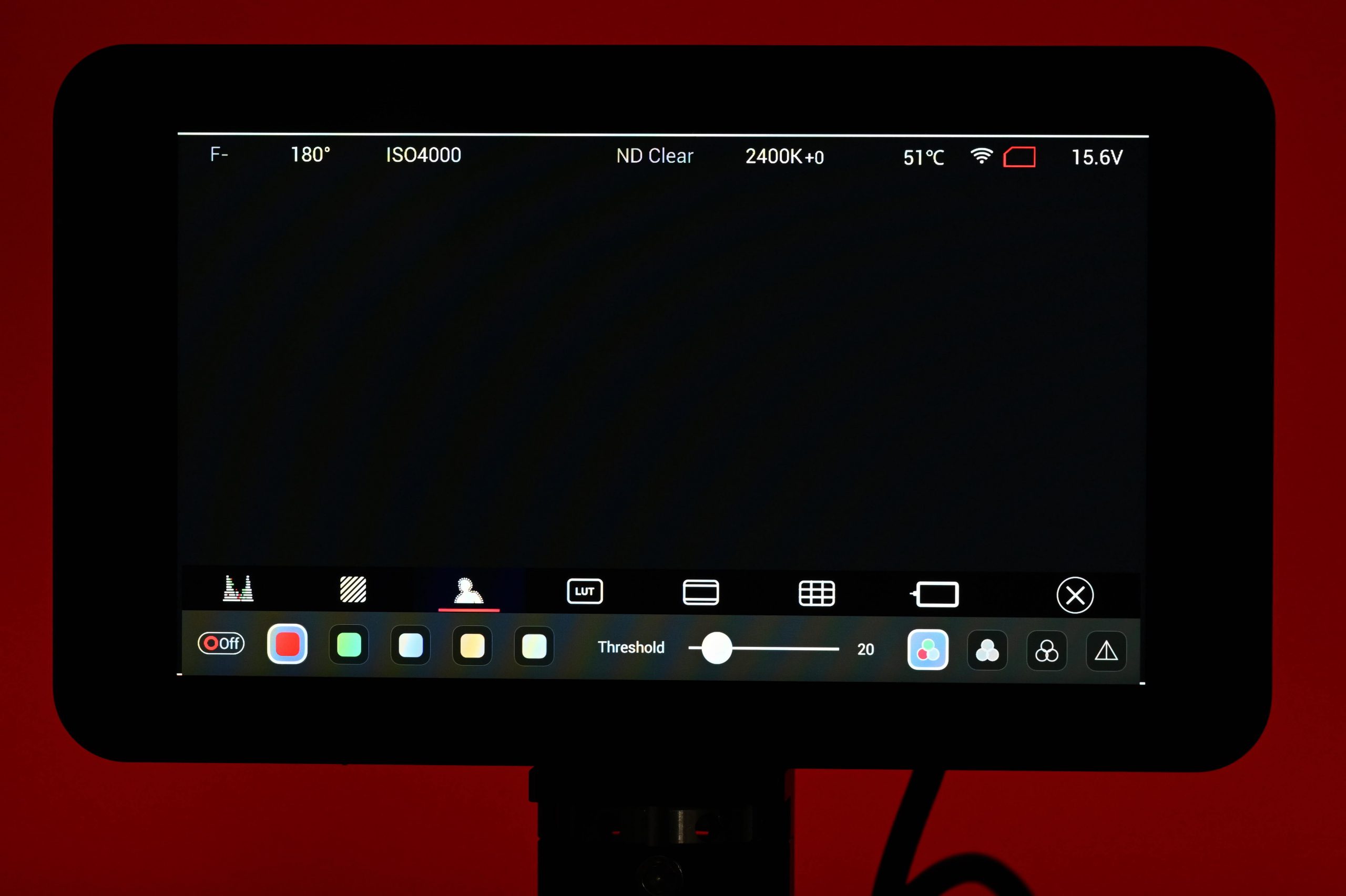Toggle the peaking Off switch
This screenshot has width=1346, height=896.
click(221, 643)
